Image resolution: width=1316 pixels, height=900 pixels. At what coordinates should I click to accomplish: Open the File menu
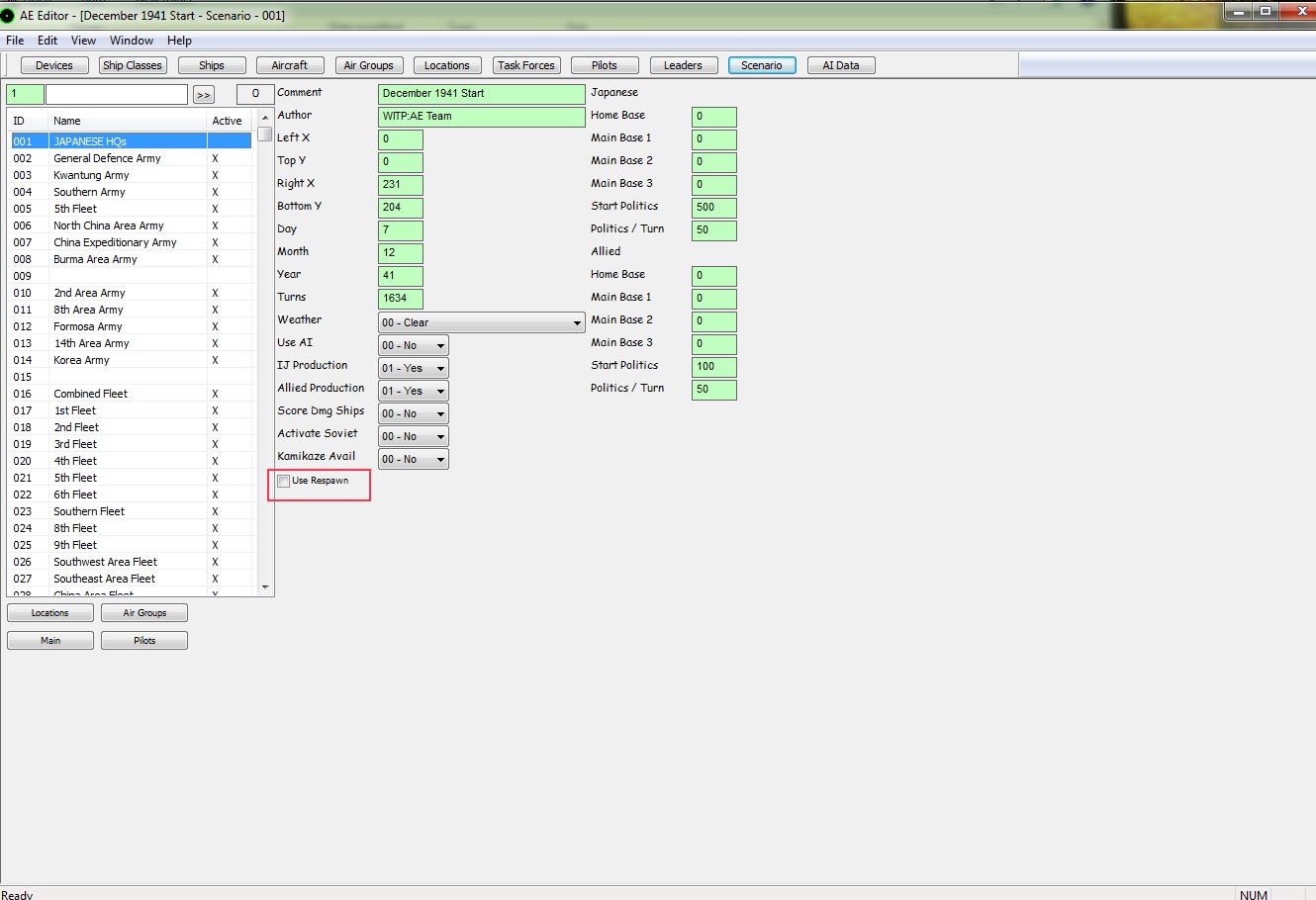(x=15, y=41)
